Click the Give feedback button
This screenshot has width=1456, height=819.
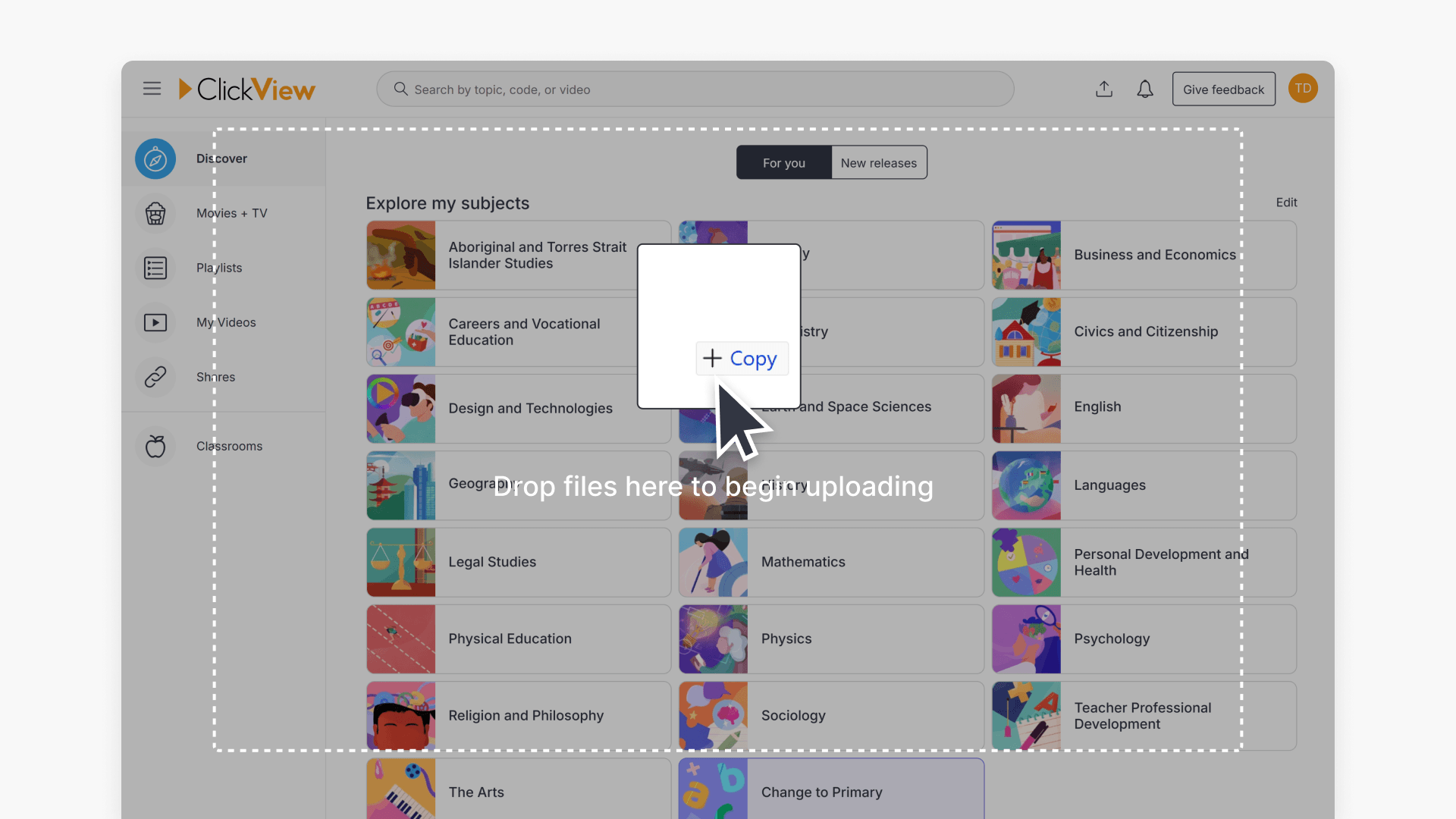[x=1223, y=89]
